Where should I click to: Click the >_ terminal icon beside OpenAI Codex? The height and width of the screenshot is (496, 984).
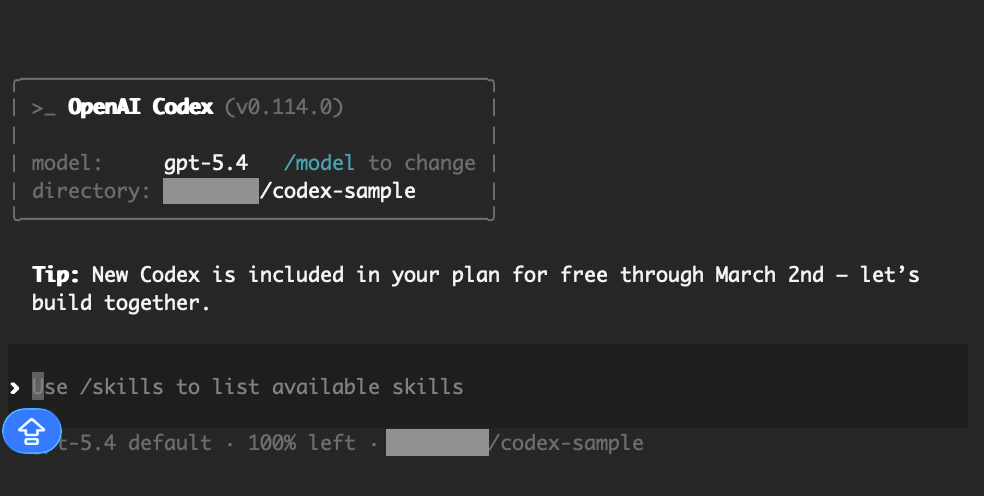tap(43, 107)
